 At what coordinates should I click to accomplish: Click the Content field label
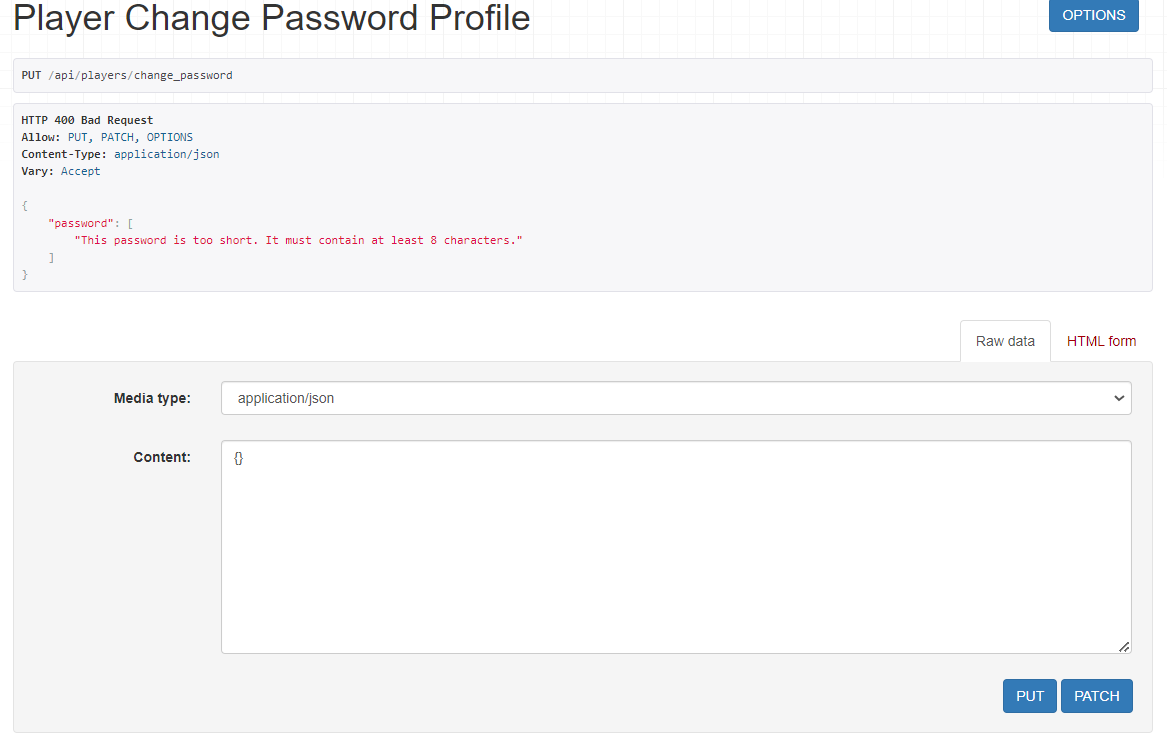click(x=161, y=457)
